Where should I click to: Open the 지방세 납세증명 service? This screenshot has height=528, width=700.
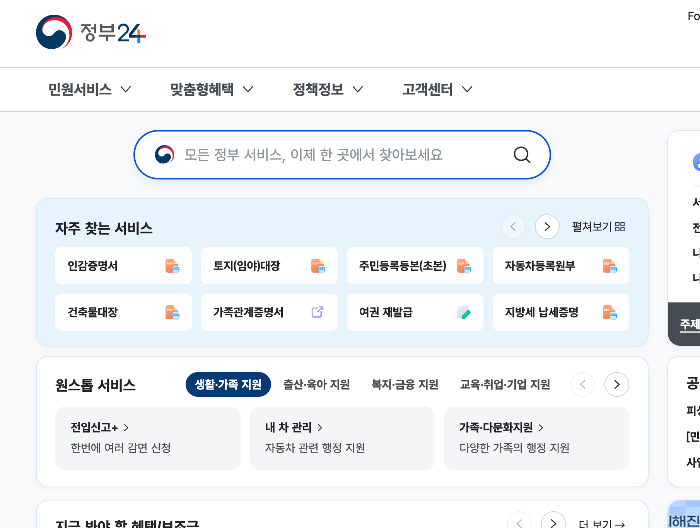pyautogui.click(x=561, y=312)
